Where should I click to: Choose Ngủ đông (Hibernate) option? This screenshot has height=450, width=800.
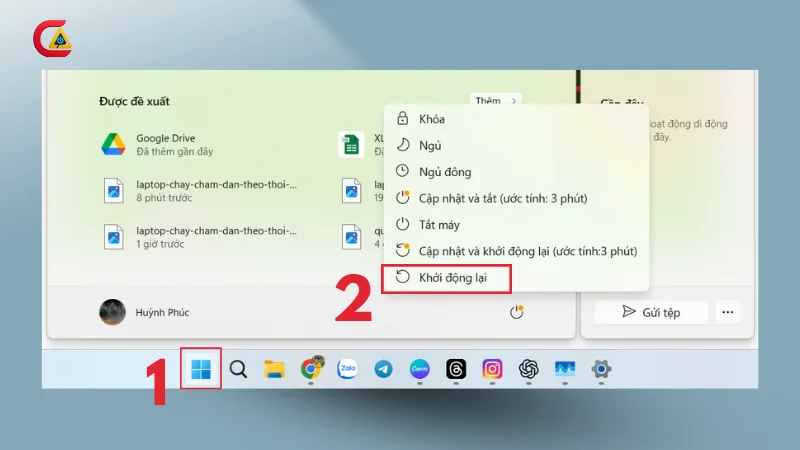[516, 172]
